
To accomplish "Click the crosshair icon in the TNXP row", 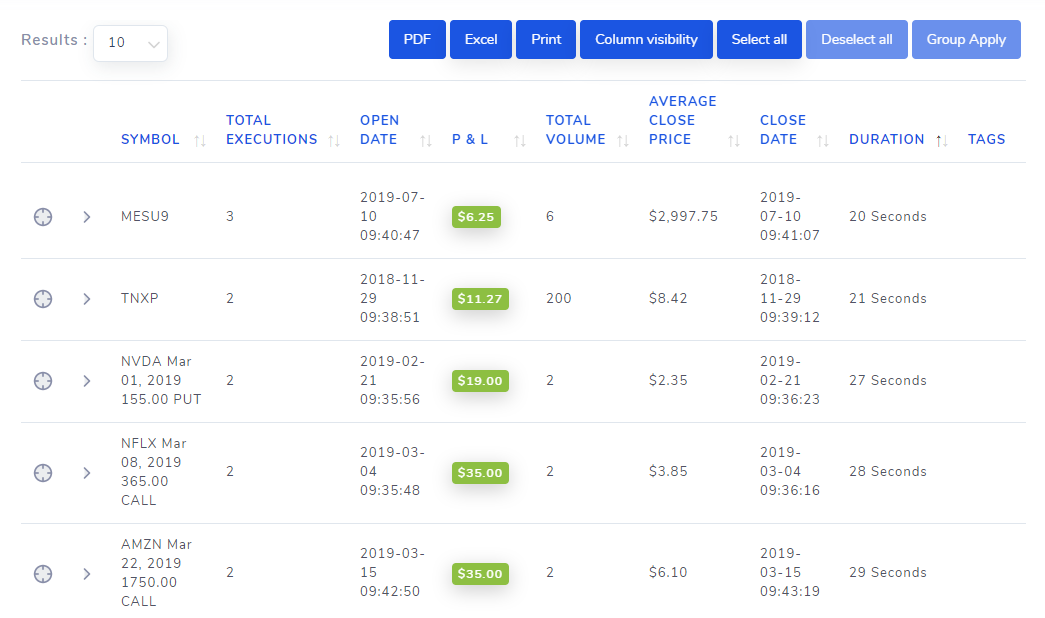I will [x=43, y=299].
